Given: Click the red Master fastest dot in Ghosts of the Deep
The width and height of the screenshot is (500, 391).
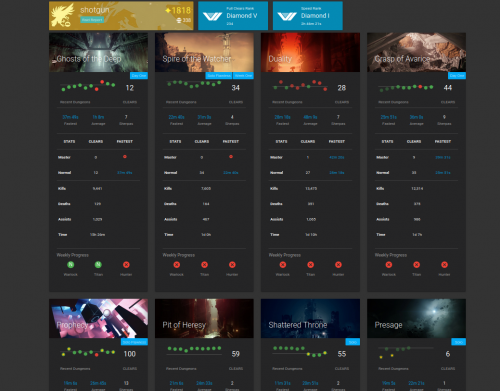Looking at the screenshot, I should click(x=125, y=157).
